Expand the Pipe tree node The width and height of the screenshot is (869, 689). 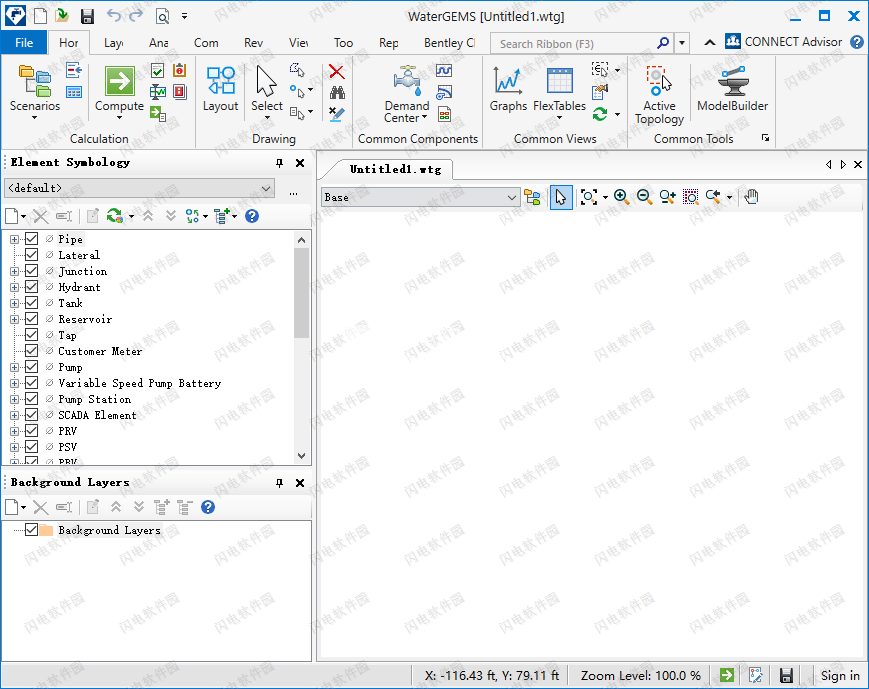(x=14, y=239)
